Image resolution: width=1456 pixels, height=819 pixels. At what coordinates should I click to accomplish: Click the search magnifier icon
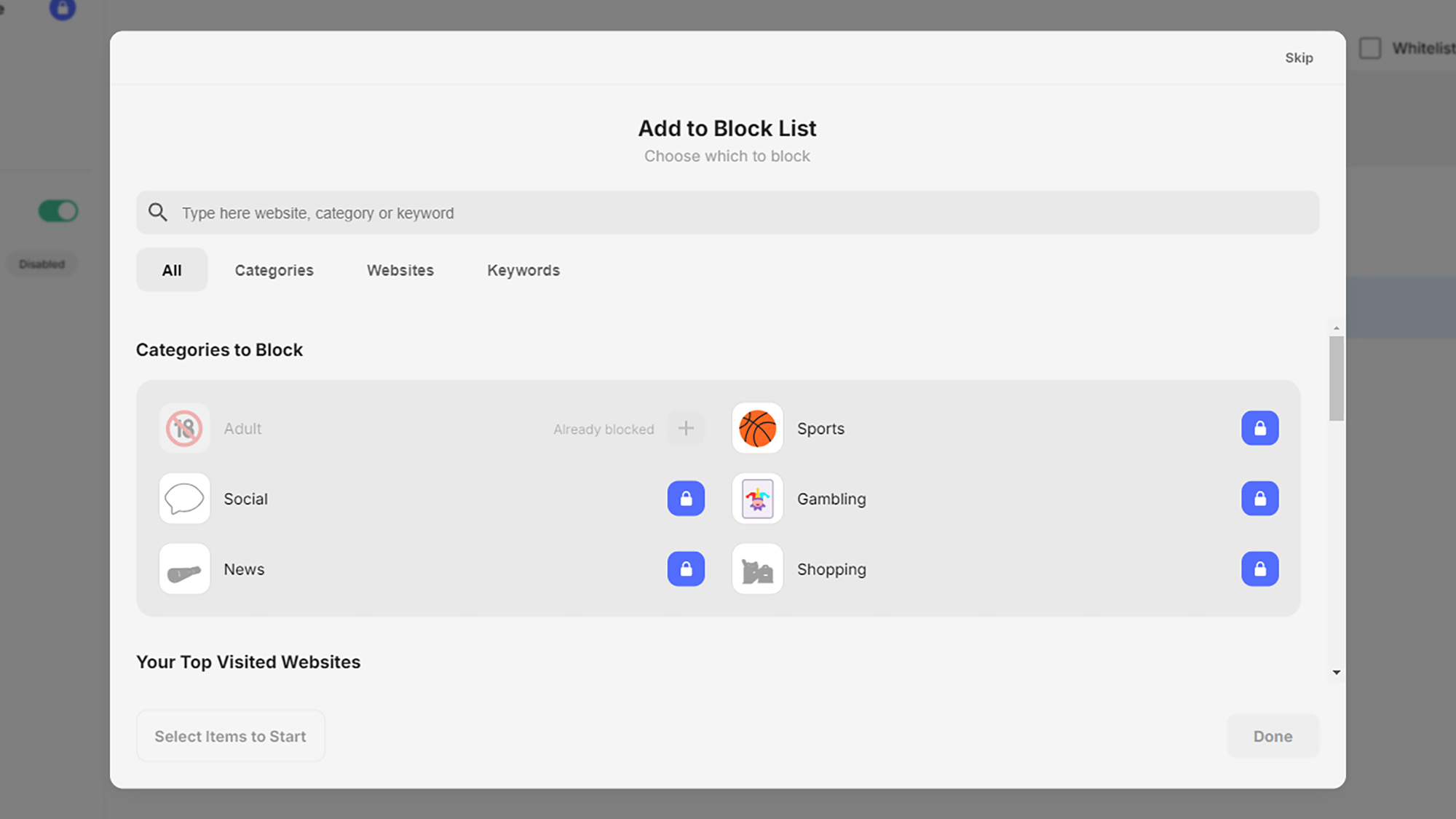[157, 212]
